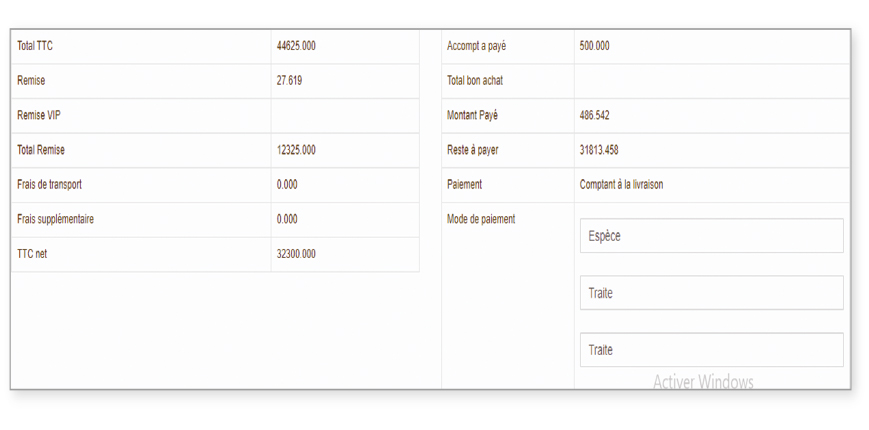The image size is (869, 430).
Task: Select the TTC net value 32300.000
Action: pyautogui.click(x=296, y=254)
